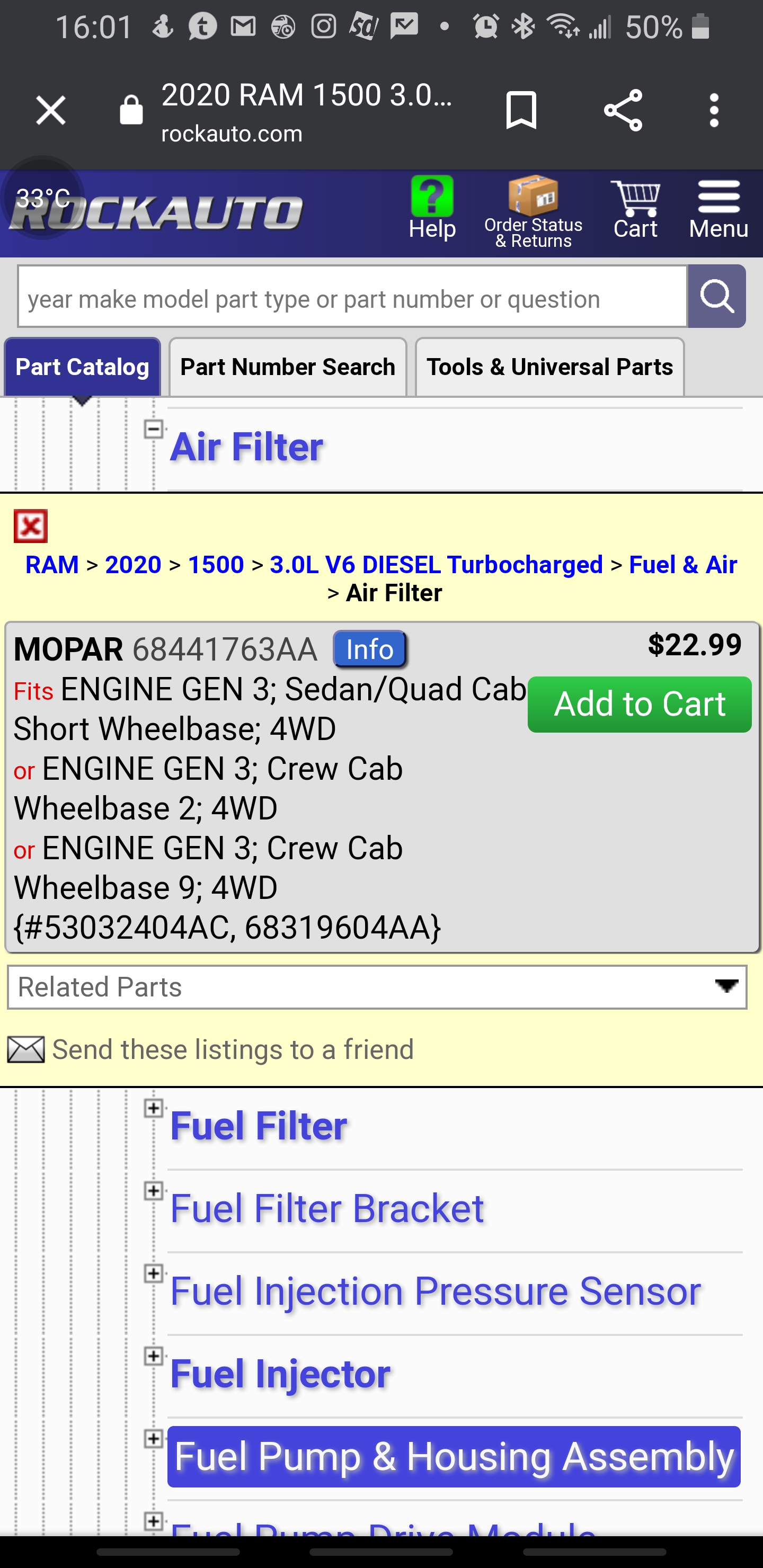Click the 3.0L V6 DIESEL Turbocharged breadcrumb

pyautogui.click(x=436, y=565)
